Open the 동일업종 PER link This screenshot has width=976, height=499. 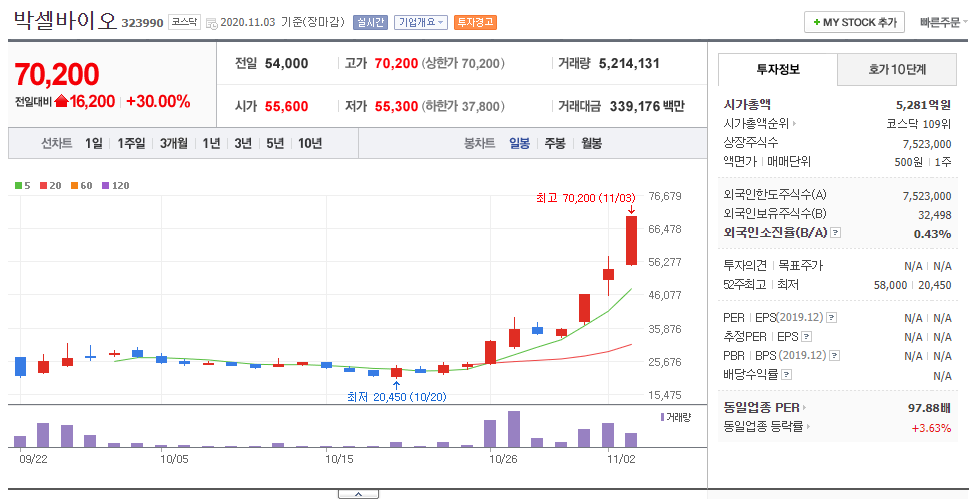pyautogui.click(x=764, y=408)
